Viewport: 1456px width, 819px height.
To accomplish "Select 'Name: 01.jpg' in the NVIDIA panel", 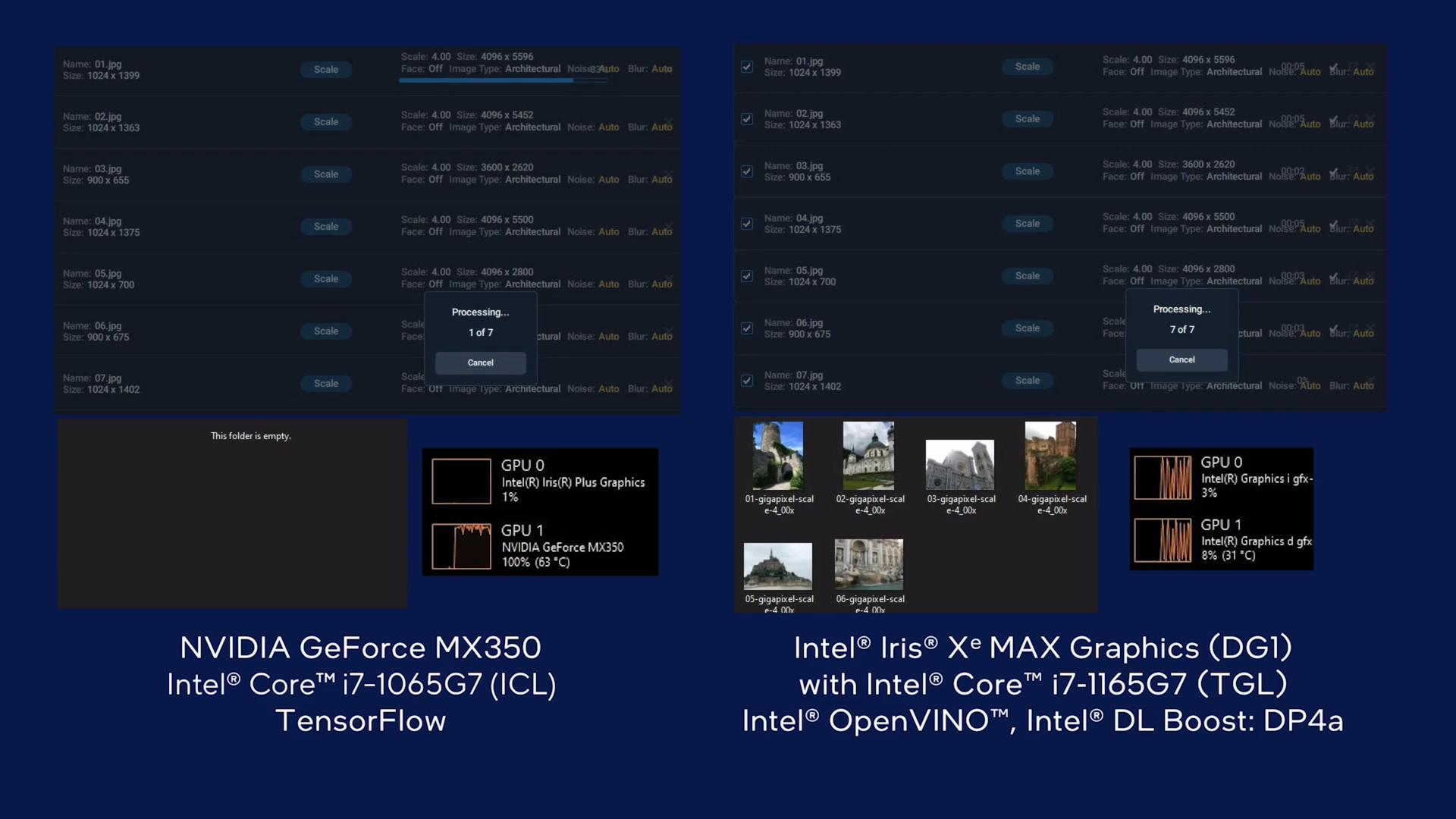I will (93, 64).
